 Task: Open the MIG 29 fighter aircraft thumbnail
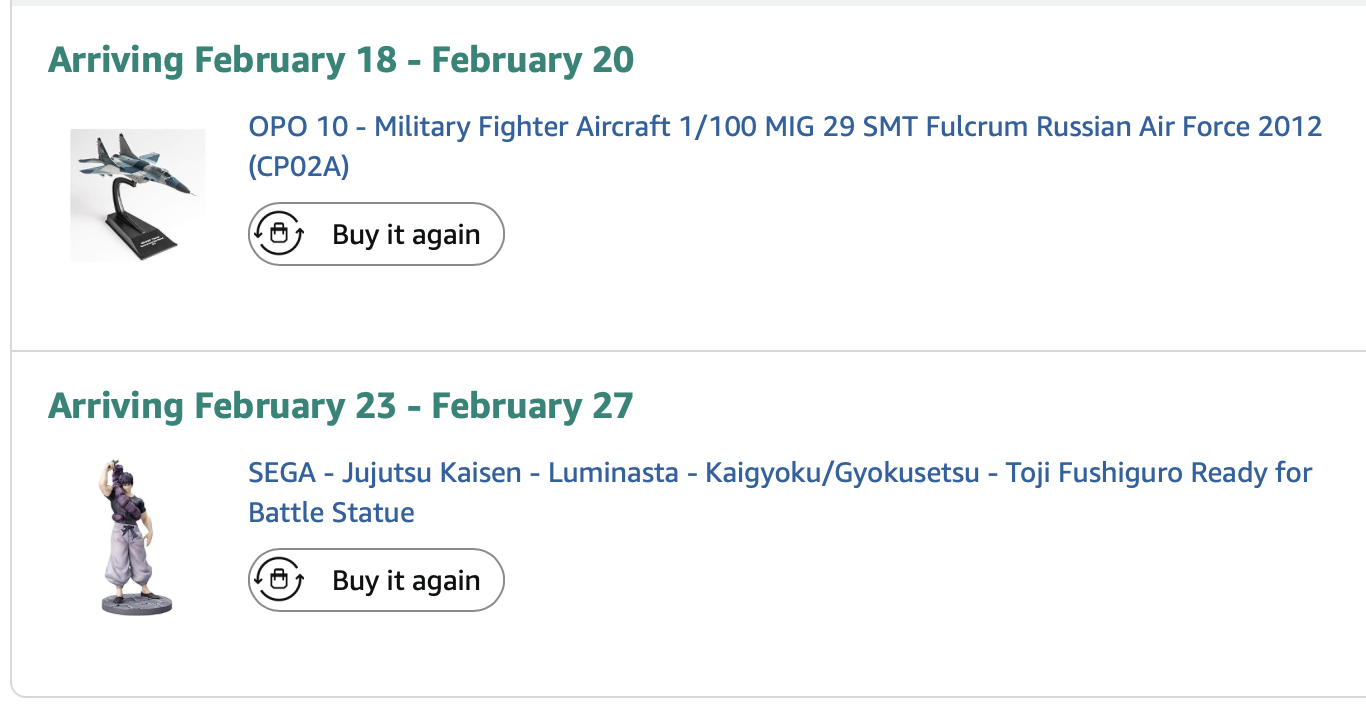tap(137, 195)
